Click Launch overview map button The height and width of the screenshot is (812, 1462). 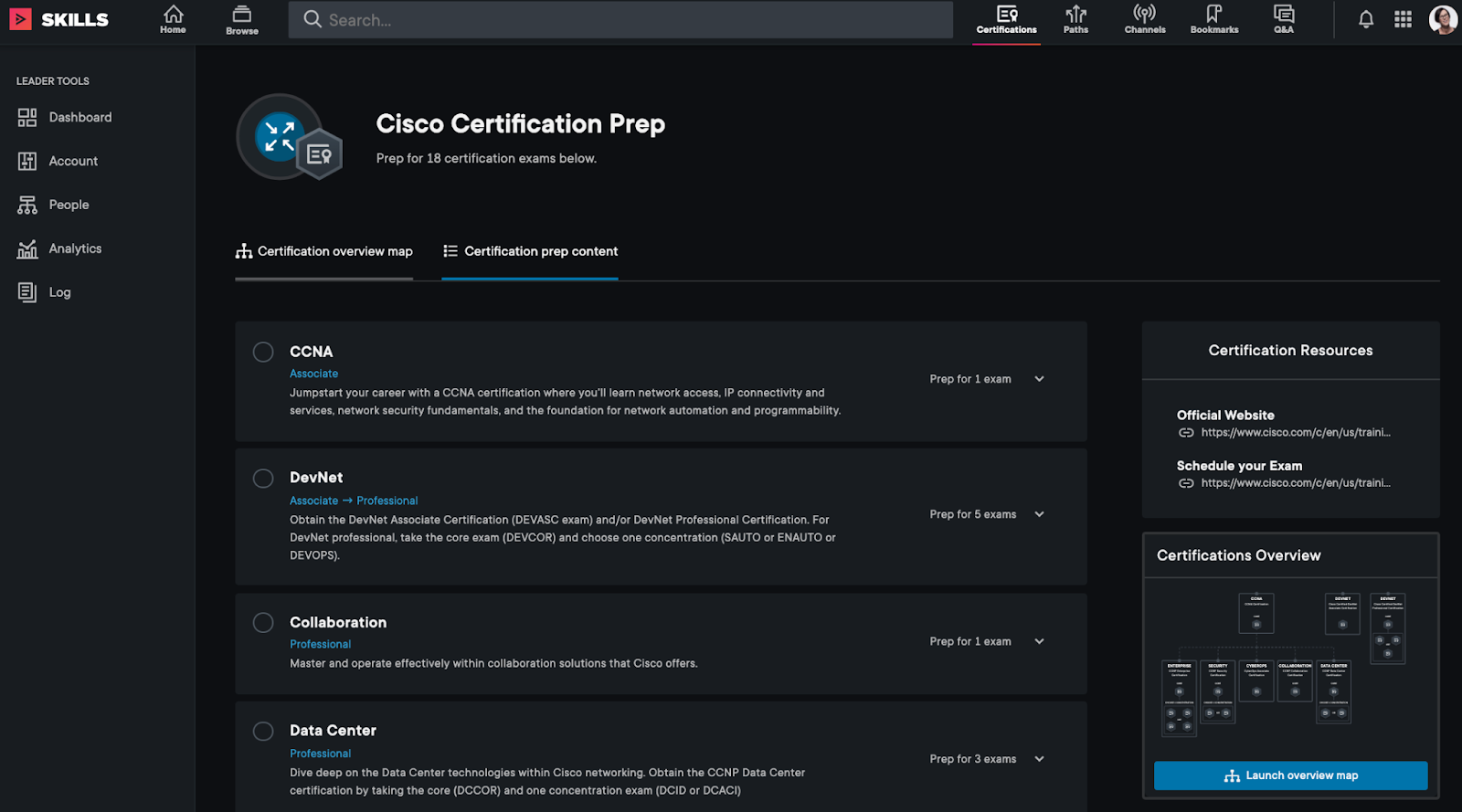pos(1290,775)
